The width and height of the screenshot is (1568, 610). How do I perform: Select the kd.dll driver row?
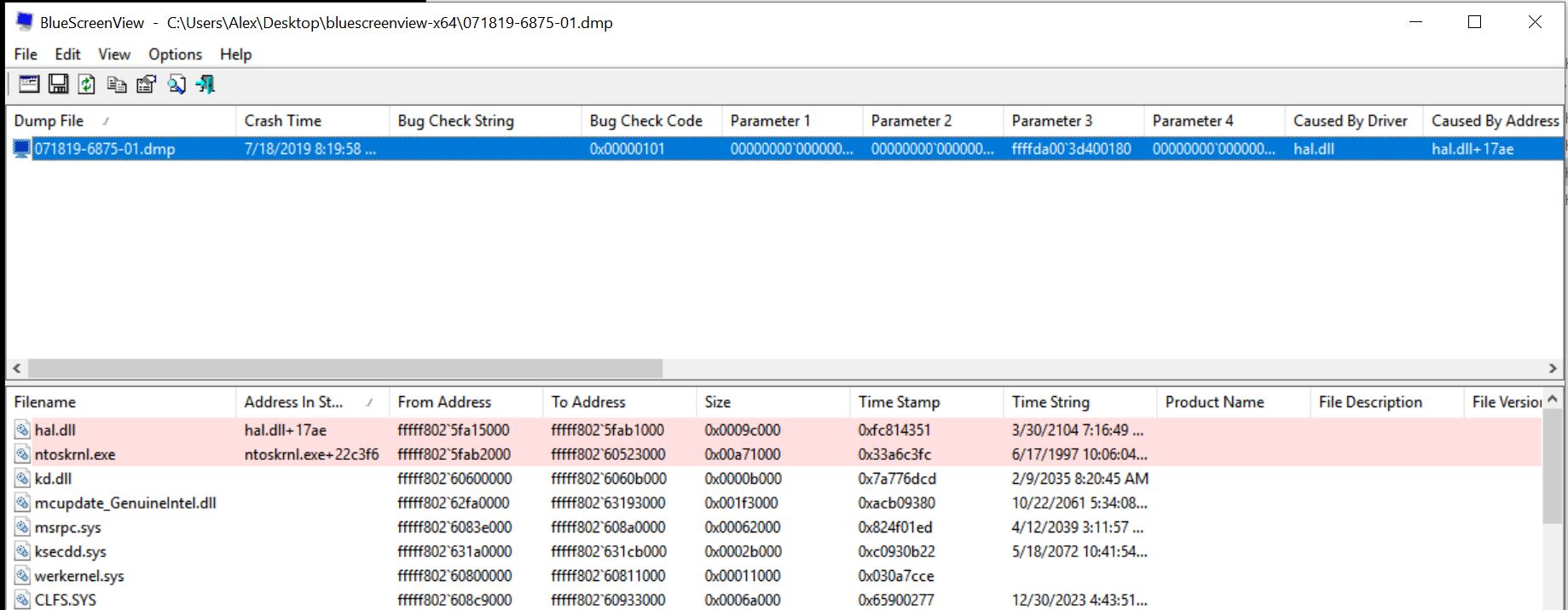[x=774, y=479]
